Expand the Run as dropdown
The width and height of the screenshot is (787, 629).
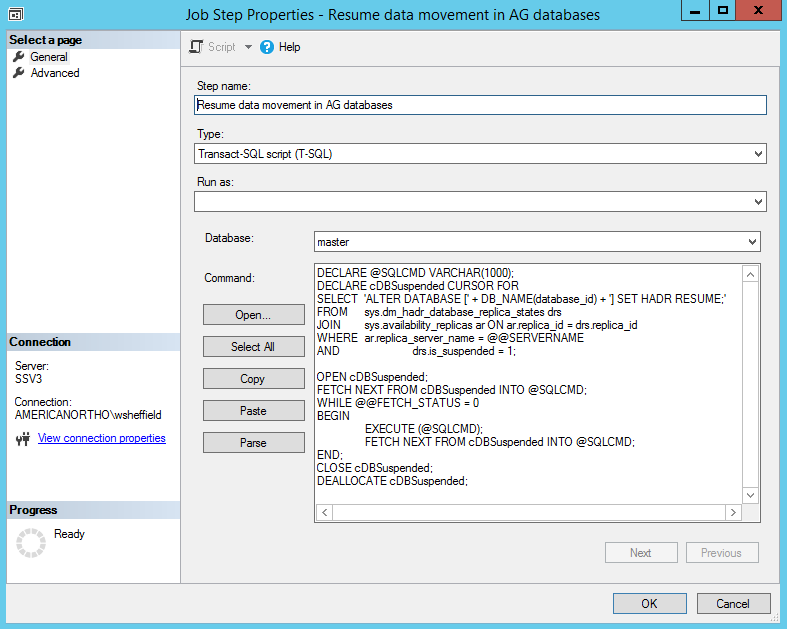[758, 202]
